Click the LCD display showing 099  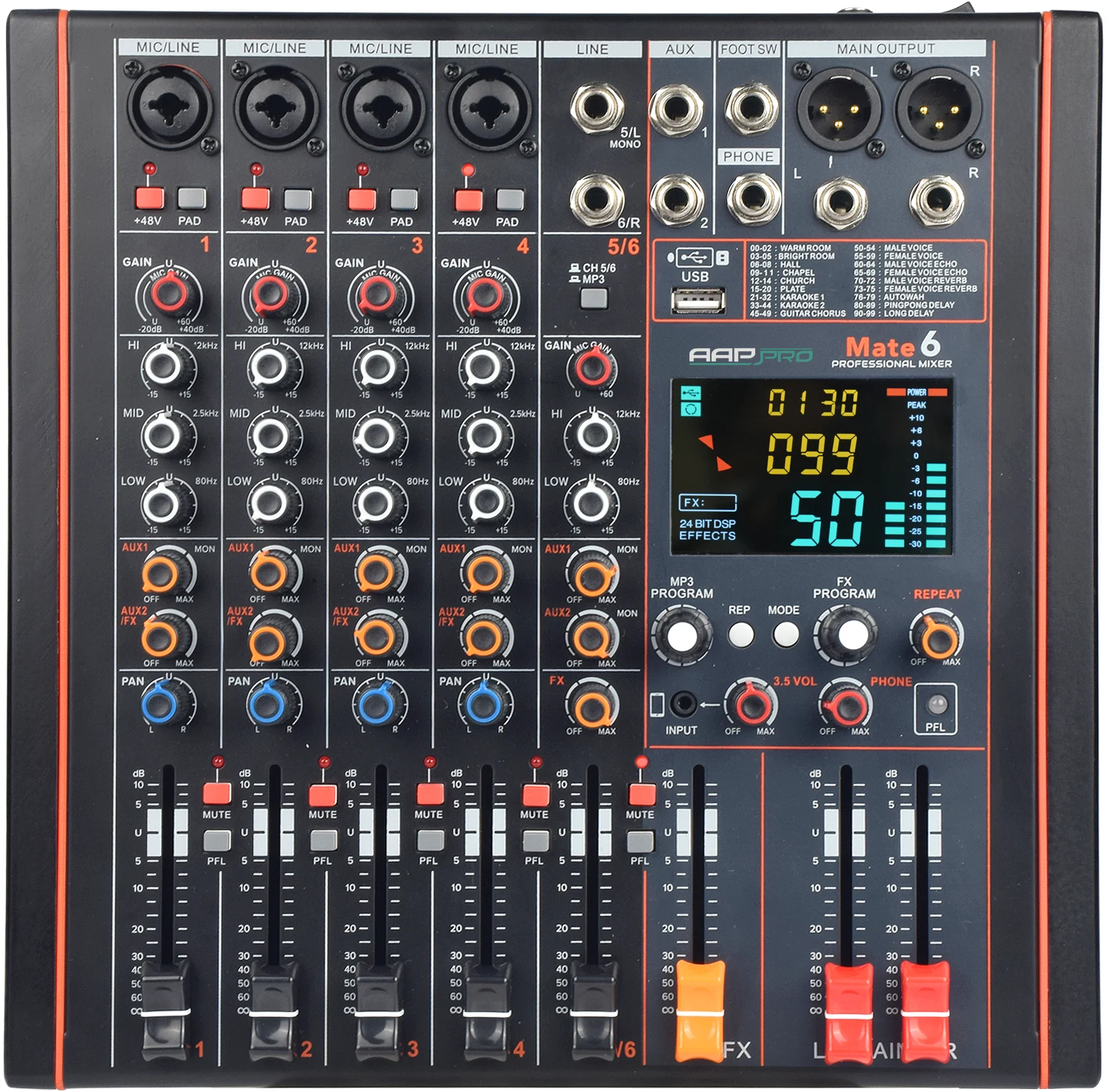point(811,467)
